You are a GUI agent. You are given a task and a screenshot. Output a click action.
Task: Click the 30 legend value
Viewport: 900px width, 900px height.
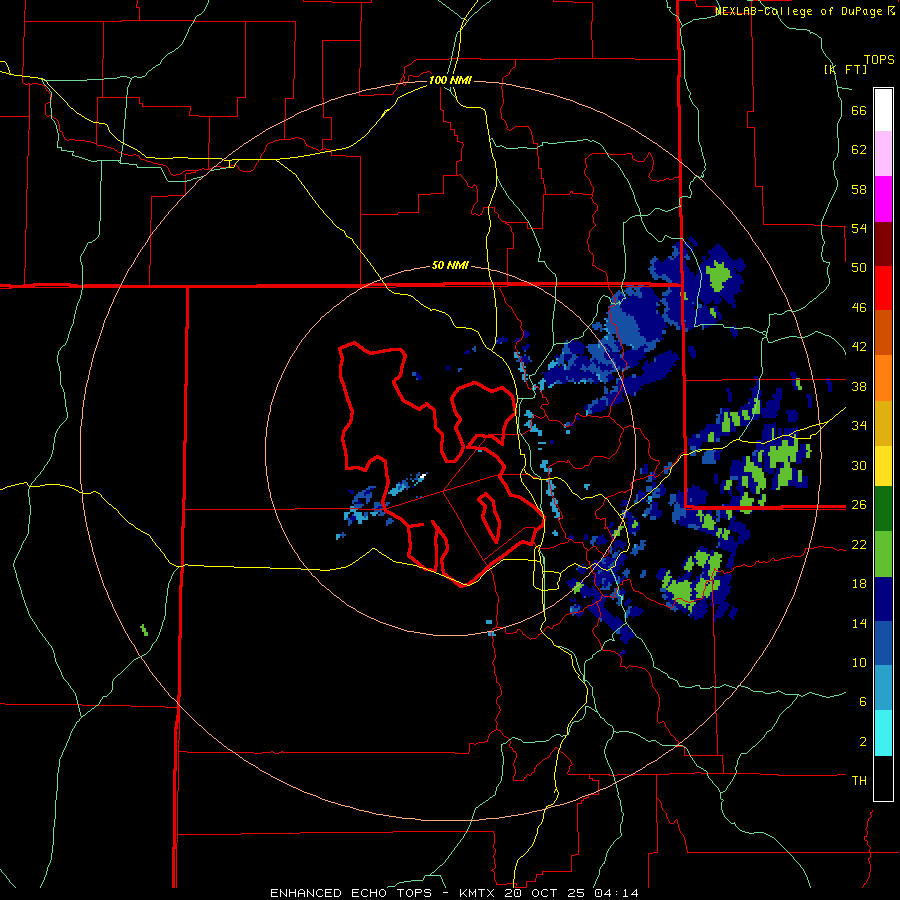pyautogui.click(x=859, y=465)
